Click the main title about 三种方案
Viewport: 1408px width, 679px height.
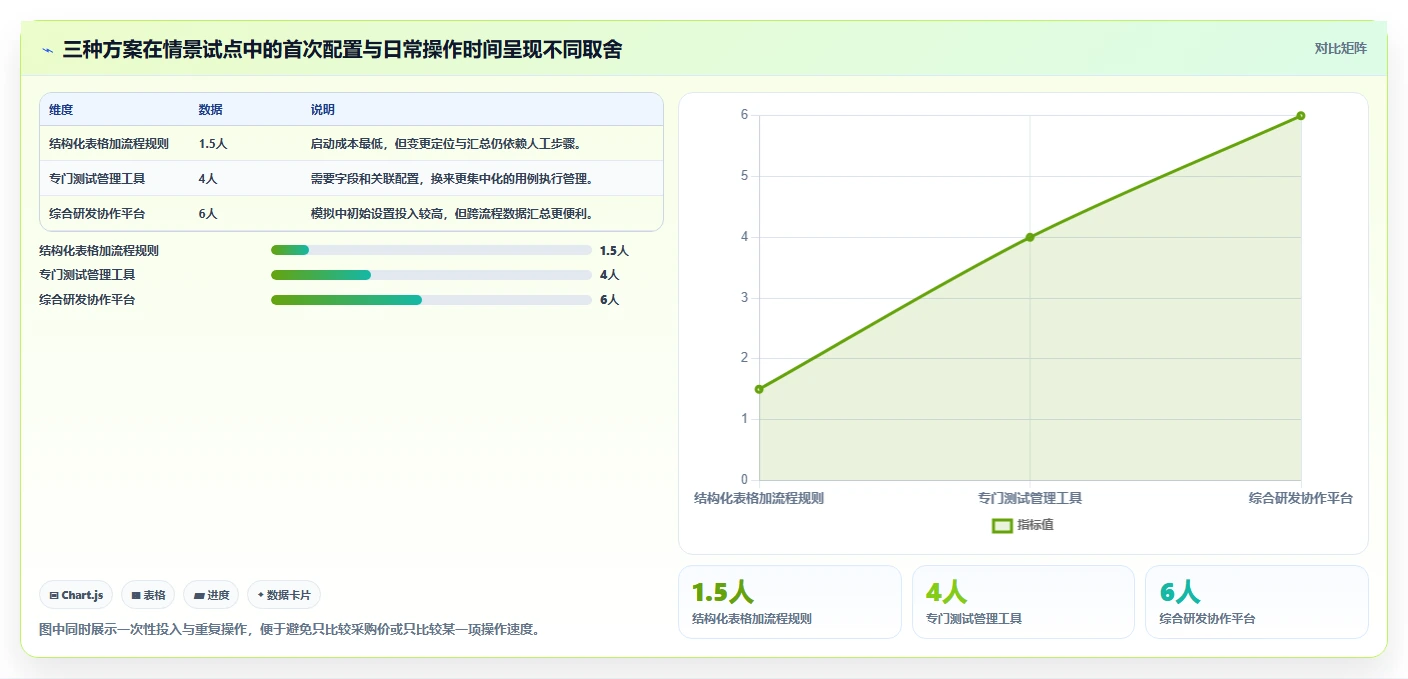click(342, 49)
